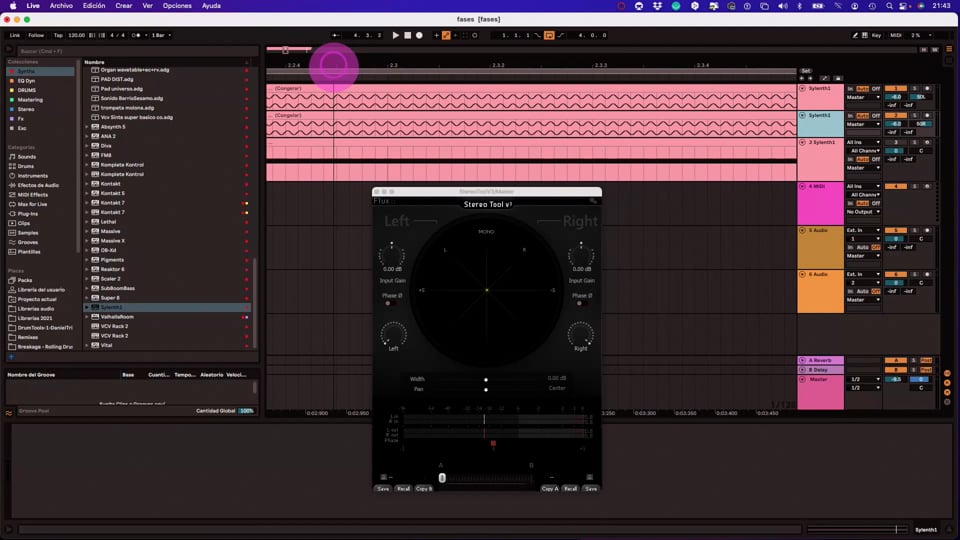Open Plug-ins category
This screenshot has width=960, height=540.
pos(28,214)
